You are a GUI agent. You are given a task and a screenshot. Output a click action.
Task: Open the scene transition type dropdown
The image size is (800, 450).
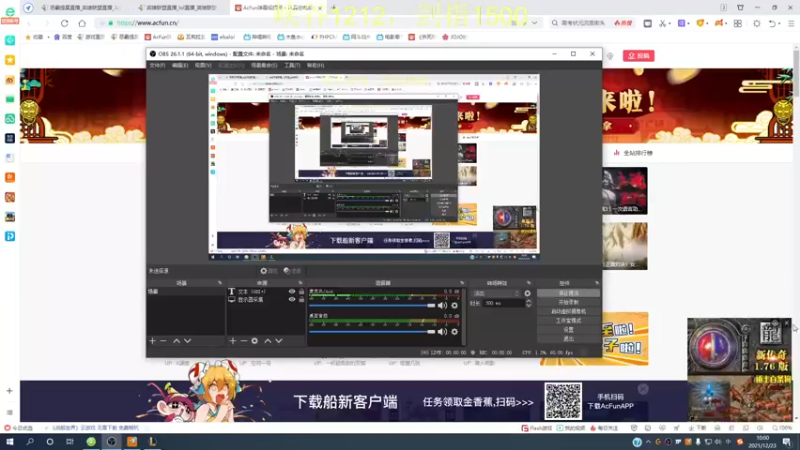pos(496,293)
